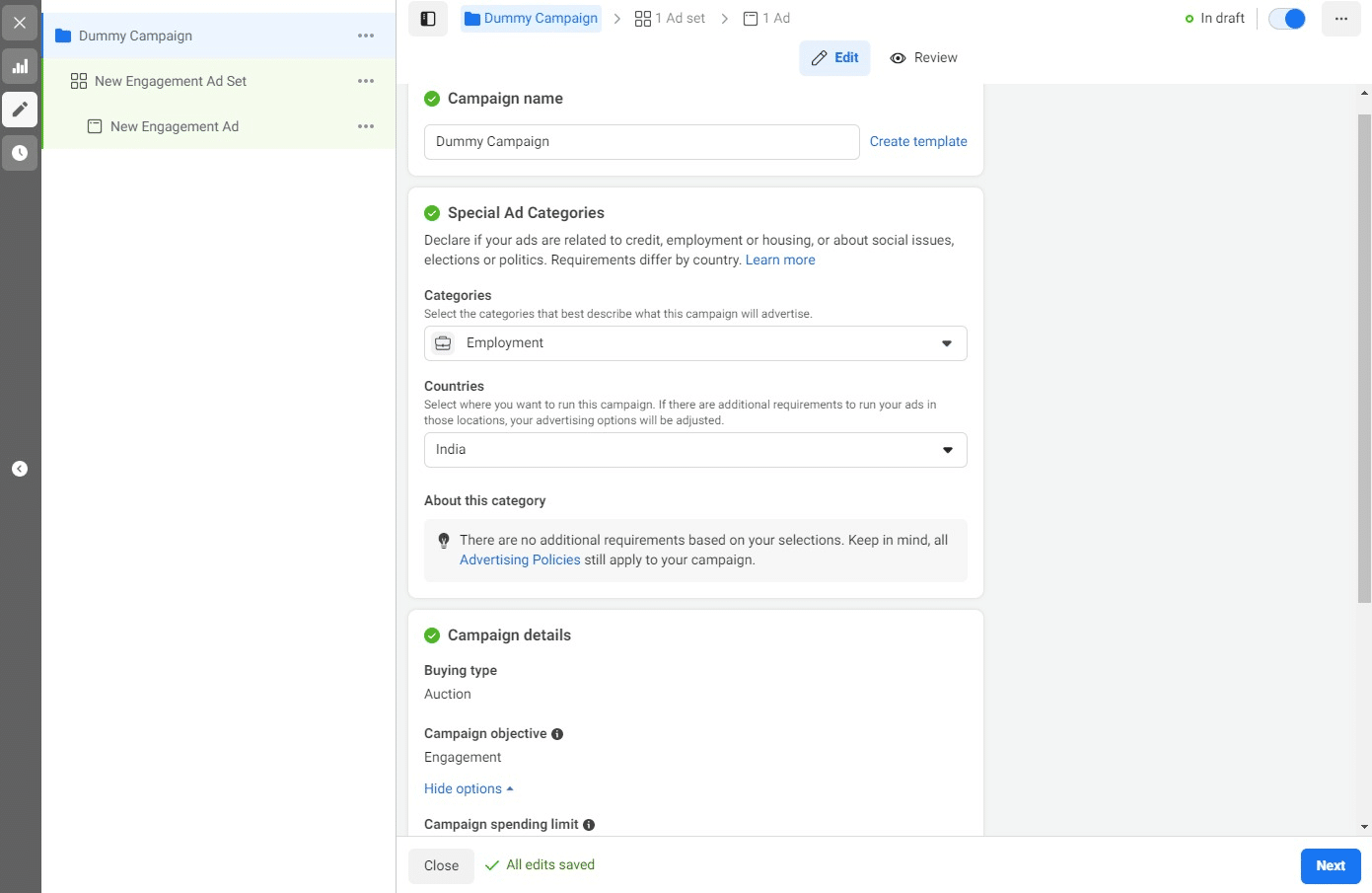
Task: Open the clock history icon
Action: (20, 153)
